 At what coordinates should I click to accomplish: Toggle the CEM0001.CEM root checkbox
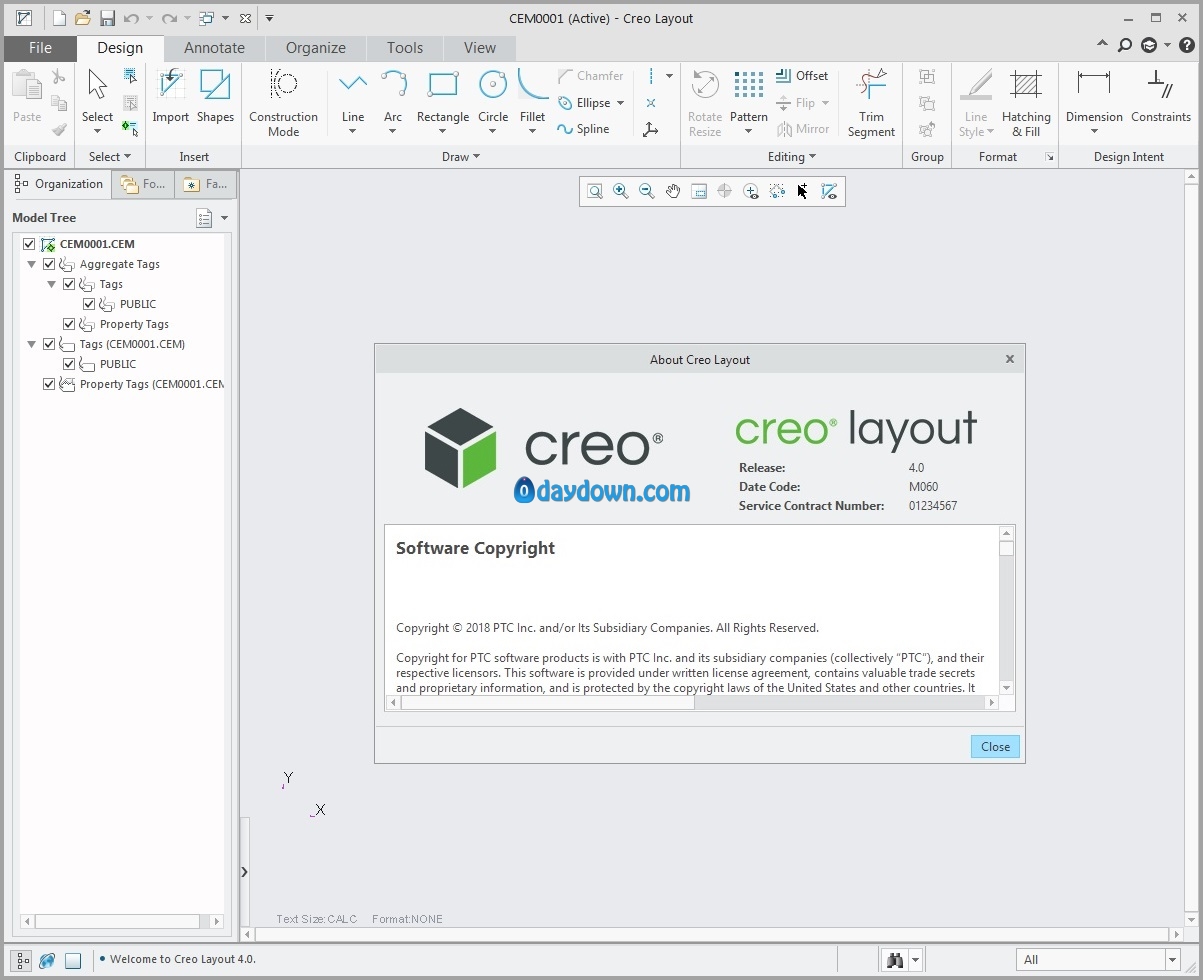(x=29, y=244)
